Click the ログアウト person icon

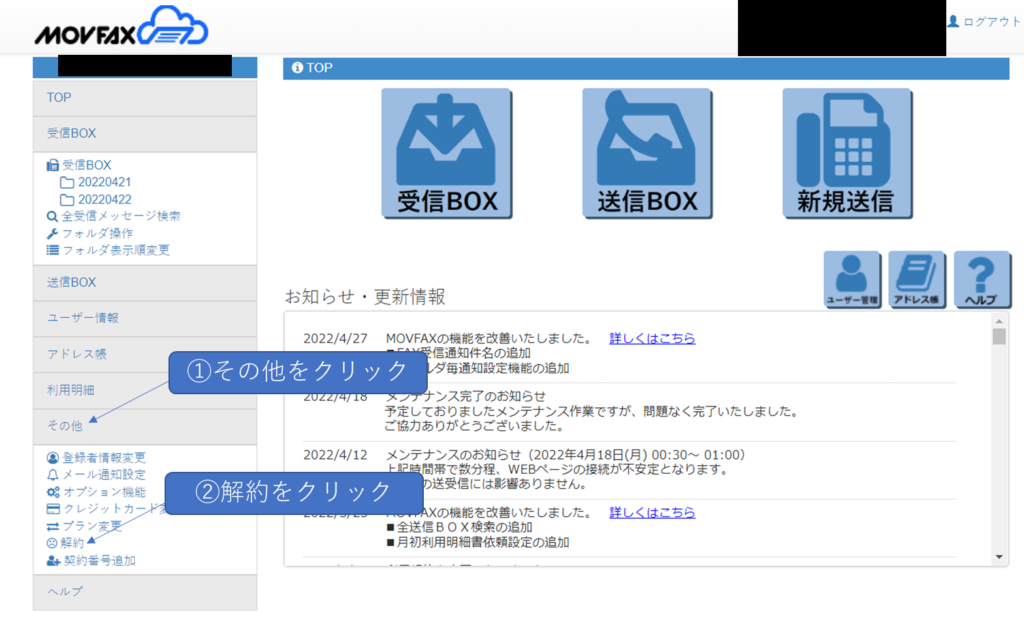[953, 22]
